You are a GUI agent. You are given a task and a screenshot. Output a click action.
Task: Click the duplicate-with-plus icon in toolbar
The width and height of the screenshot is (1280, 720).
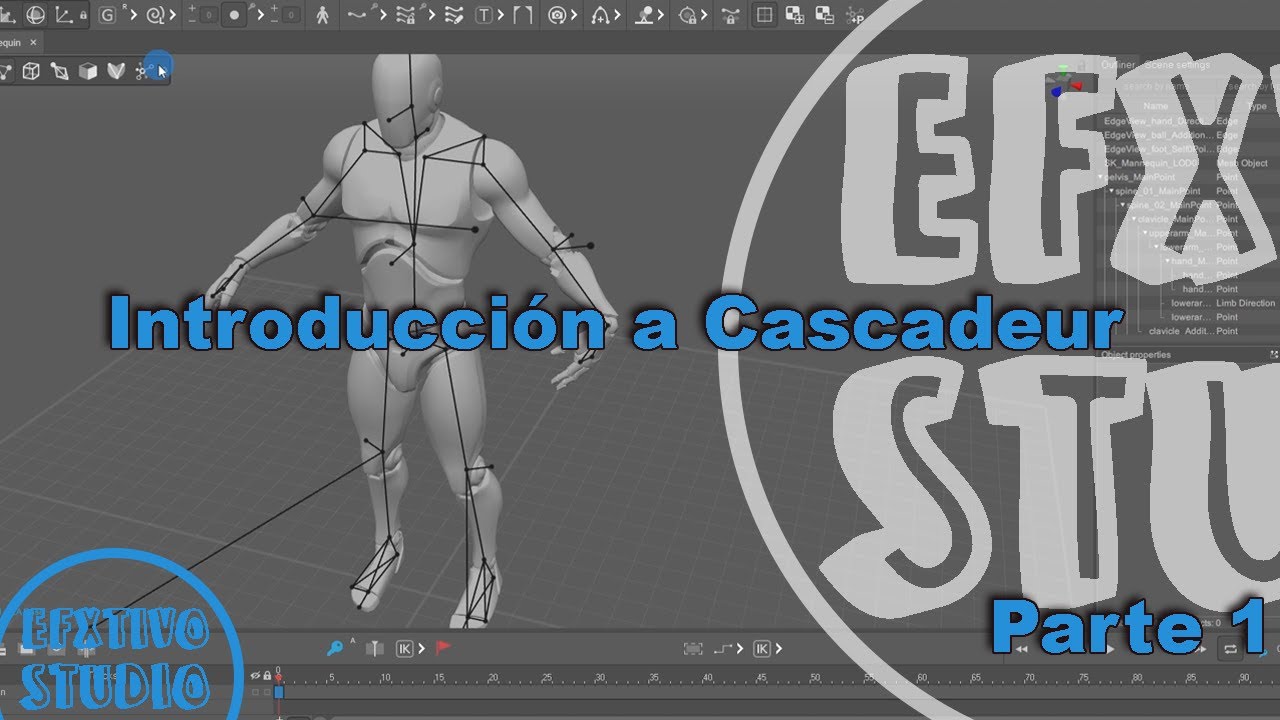[795, 15]
